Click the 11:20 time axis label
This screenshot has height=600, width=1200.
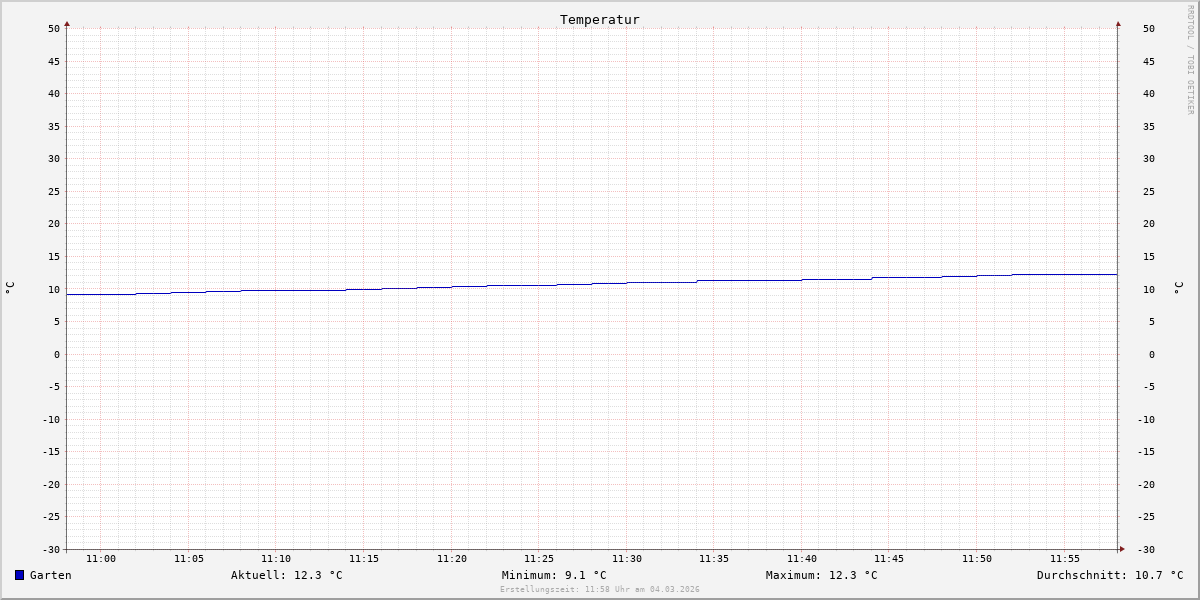point(452,558)
